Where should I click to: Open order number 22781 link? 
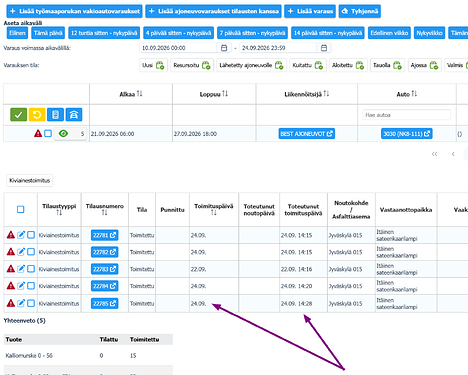[x=104, y=235]
